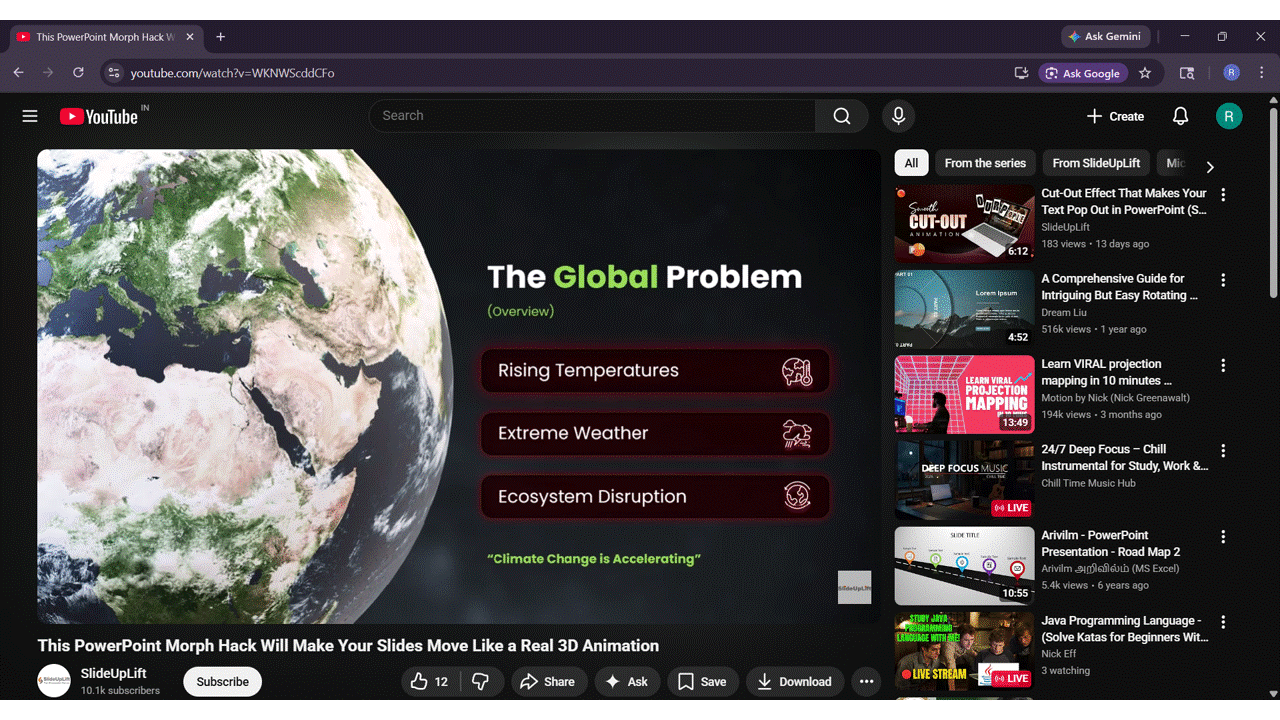Click the Ask button below video
The width and height of the screenshot is (1280, 720).
tap(627, 682)
